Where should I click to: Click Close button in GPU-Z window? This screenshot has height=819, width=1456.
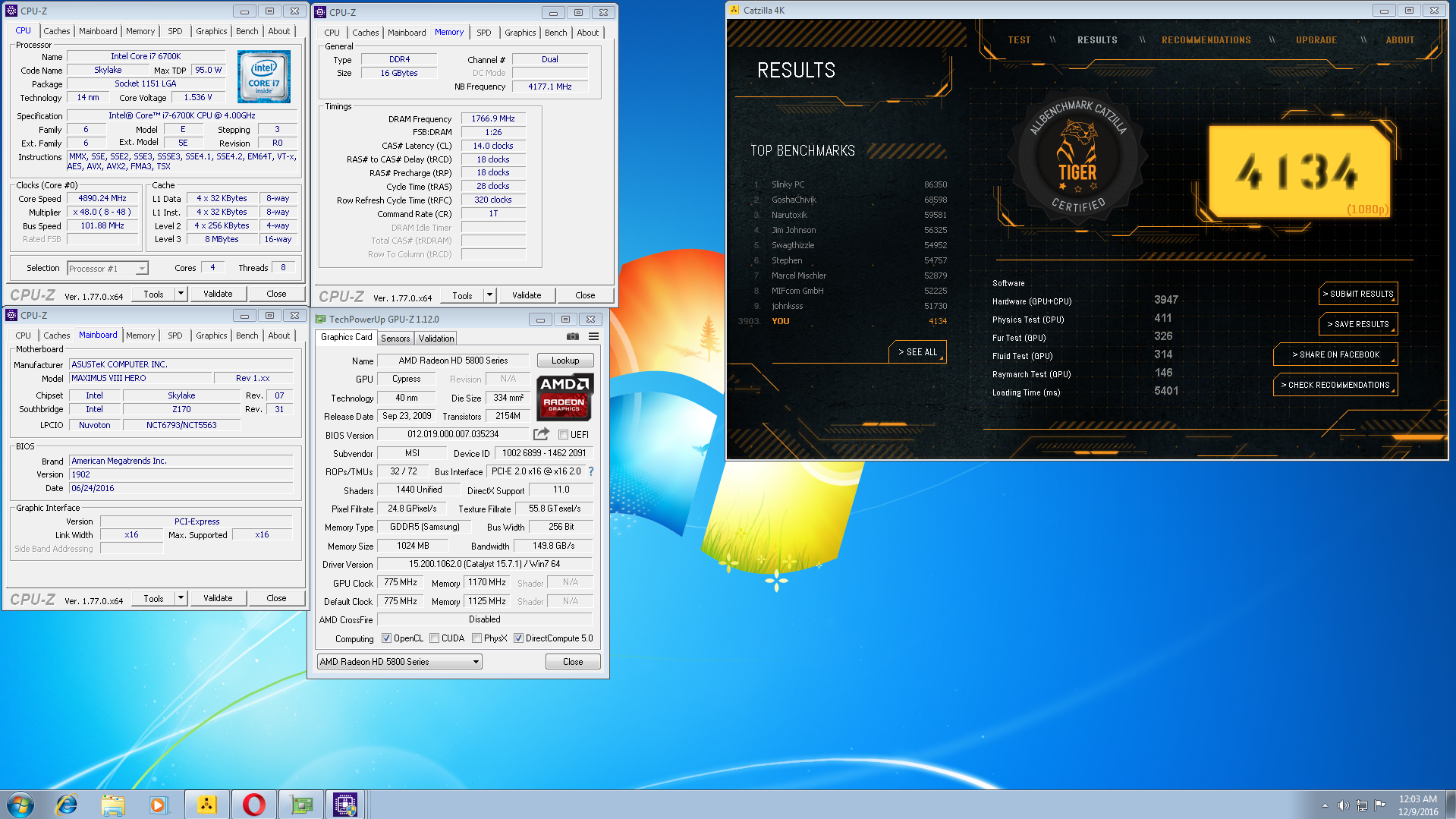573,662
